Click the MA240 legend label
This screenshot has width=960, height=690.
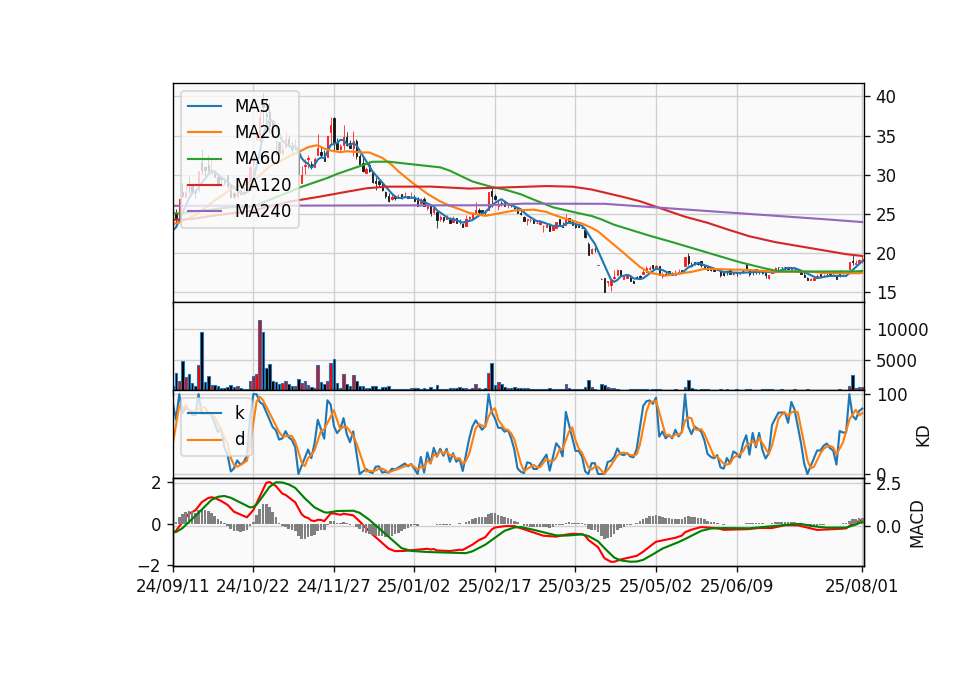click(x=263, y=211)
